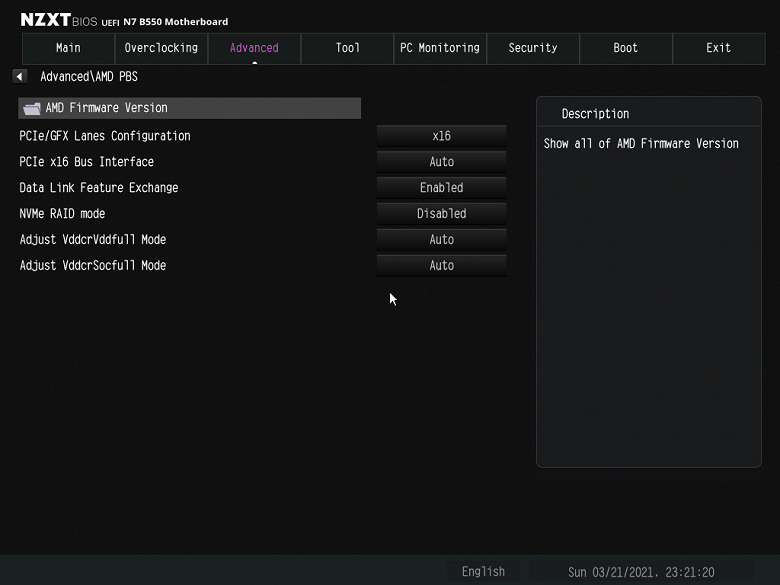Switch to the Security tab
This screenshot has height=585, width=780.
coord(533,48)
